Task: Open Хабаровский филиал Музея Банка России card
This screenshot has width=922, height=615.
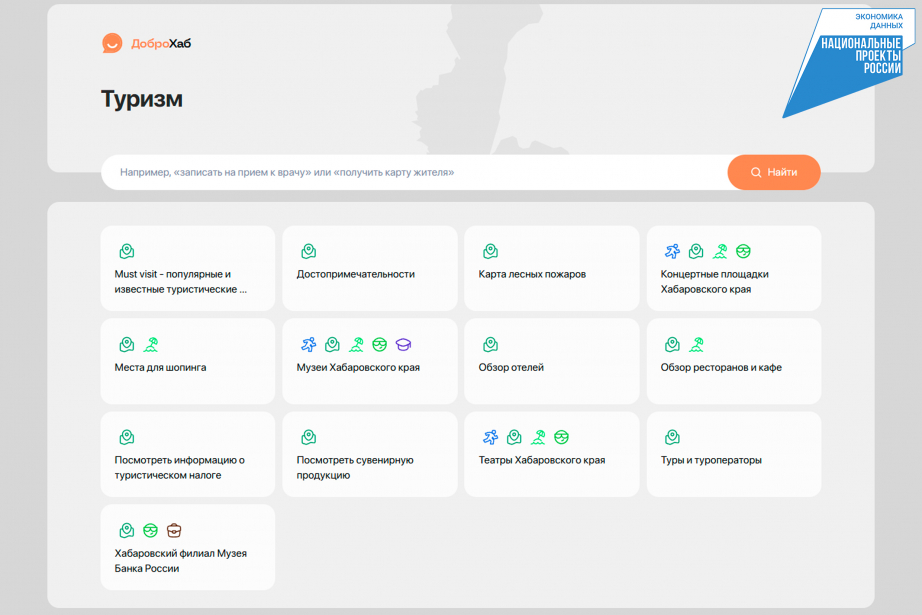Action: 188,547
